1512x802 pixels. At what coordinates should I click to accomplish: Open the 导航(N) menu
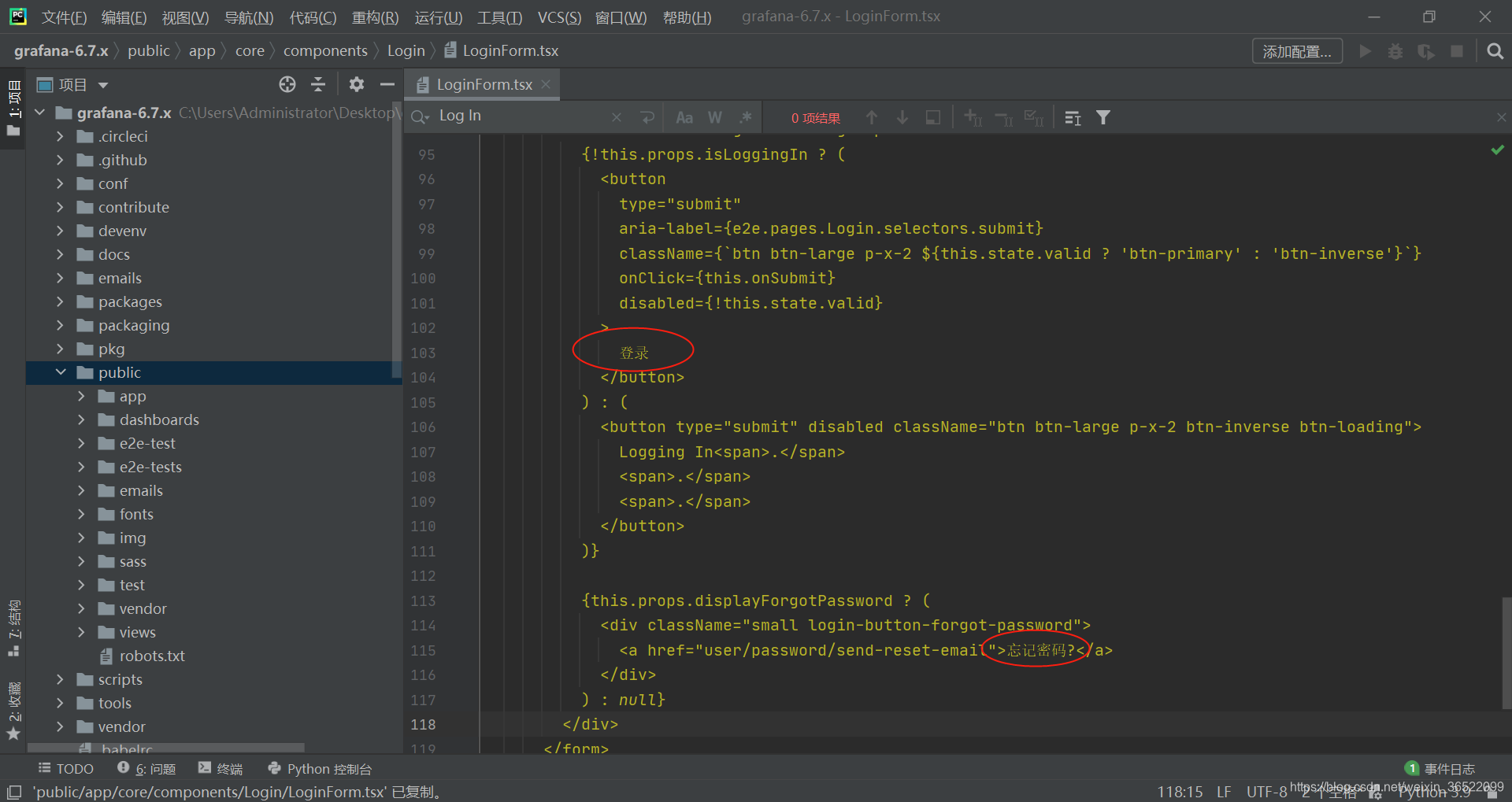click(x=249, y=17)
